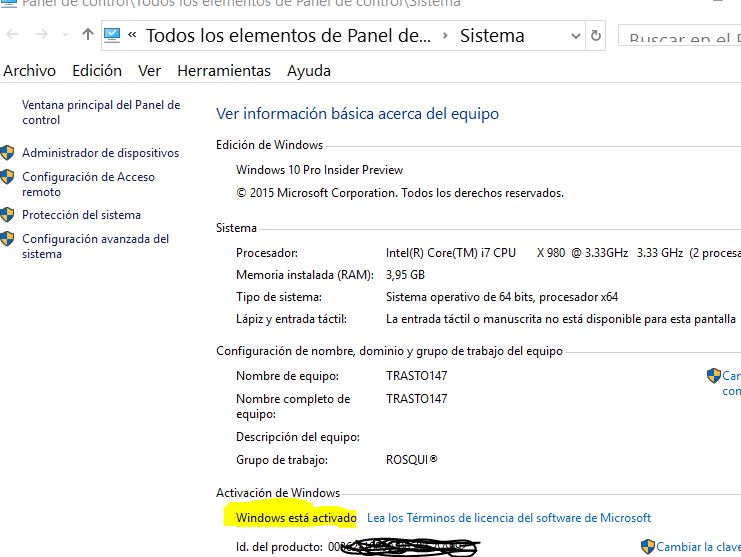Image resolution: width=741 pixels, height=557 pixels.
Task: Open Configuración avanzada del sistema link
Action: coord(95,246)
